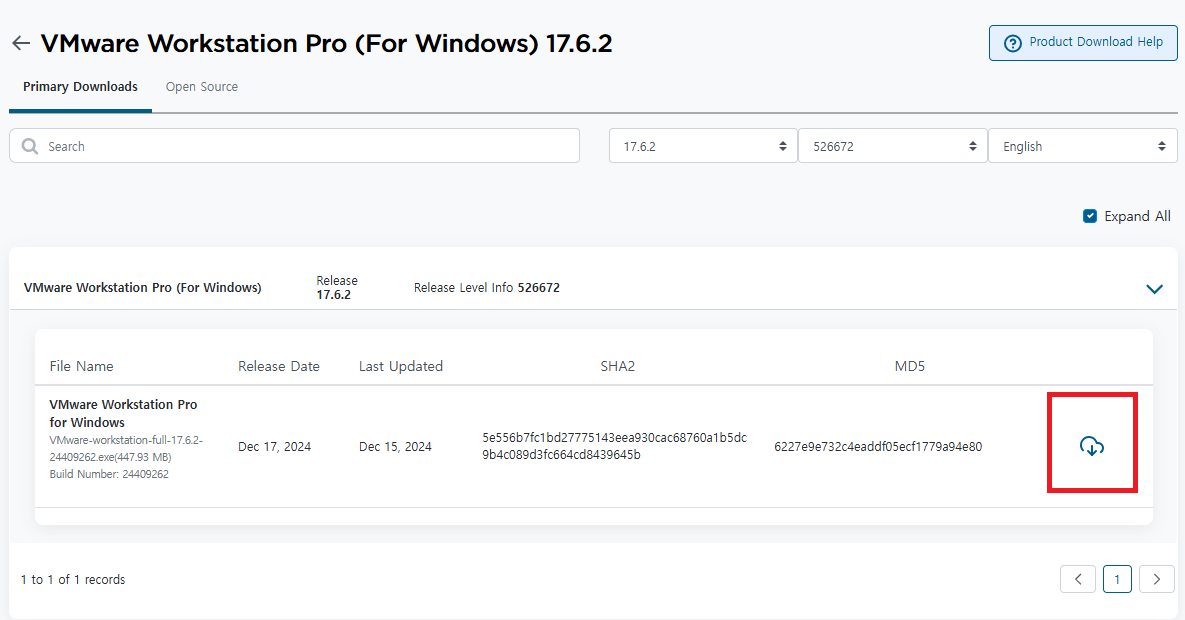
Task: Click the magnifier icon in the search box
Action: tap(29, 146)
